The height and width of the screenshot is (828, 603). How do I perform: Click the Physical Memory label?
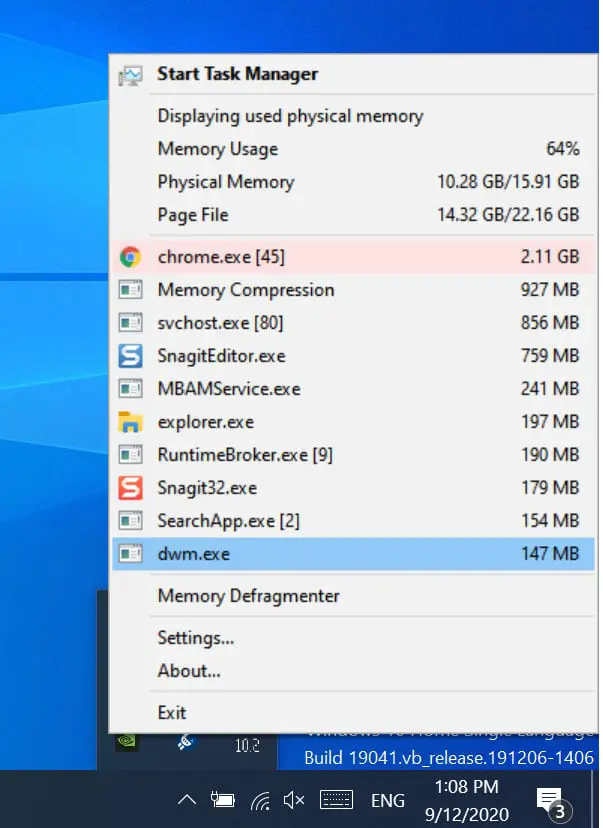pos(226,182)
